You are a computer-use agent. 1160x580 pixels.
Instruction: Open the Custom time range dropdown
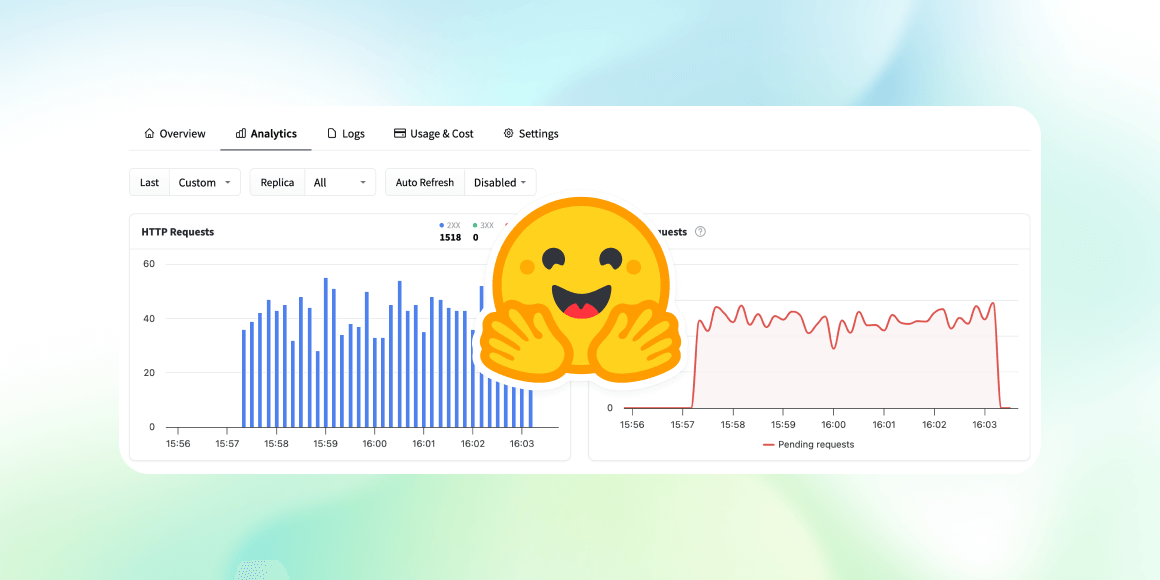(204, 182)
